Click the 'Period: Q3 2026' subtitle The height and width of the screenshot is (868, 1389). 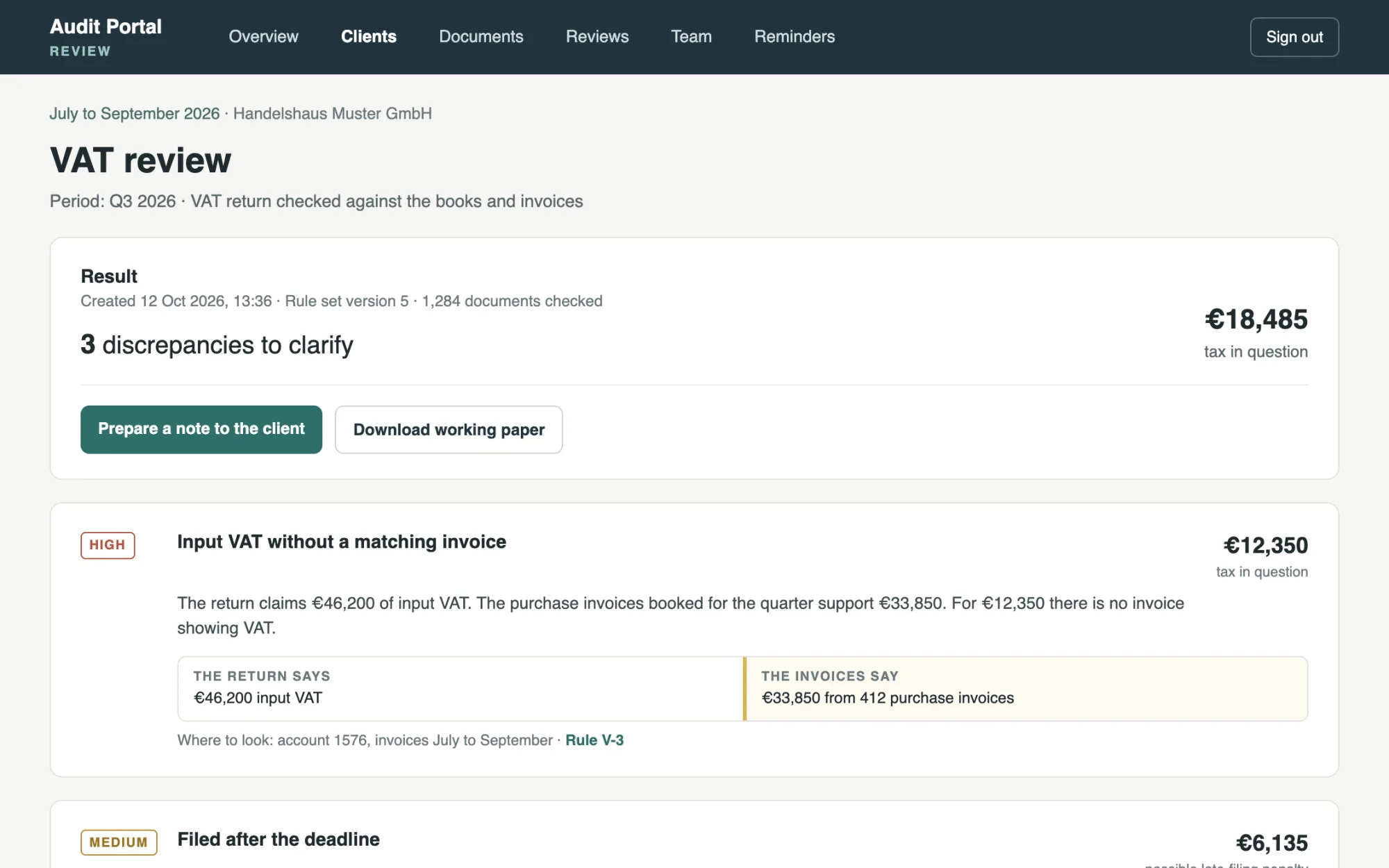pos(316,201)
